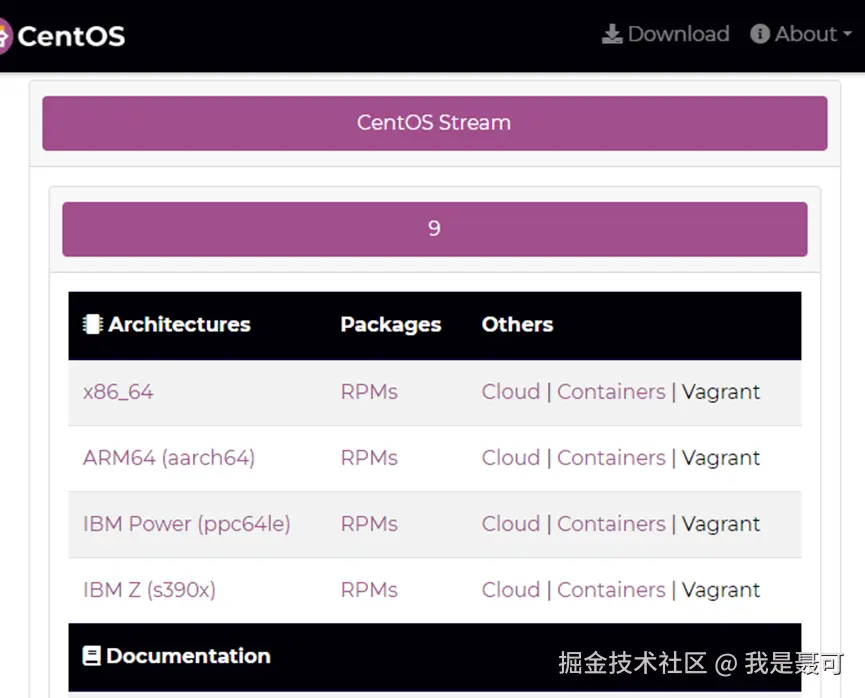Collapse the version 9 panel
This screenshot has width=865, height=698.
click(x=434, y=229)
